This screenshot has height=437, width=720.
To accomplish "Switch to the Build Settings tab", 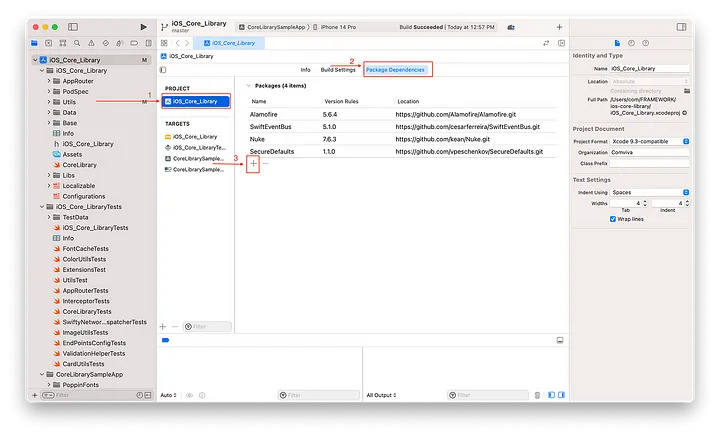I will (x=337, y=70).
